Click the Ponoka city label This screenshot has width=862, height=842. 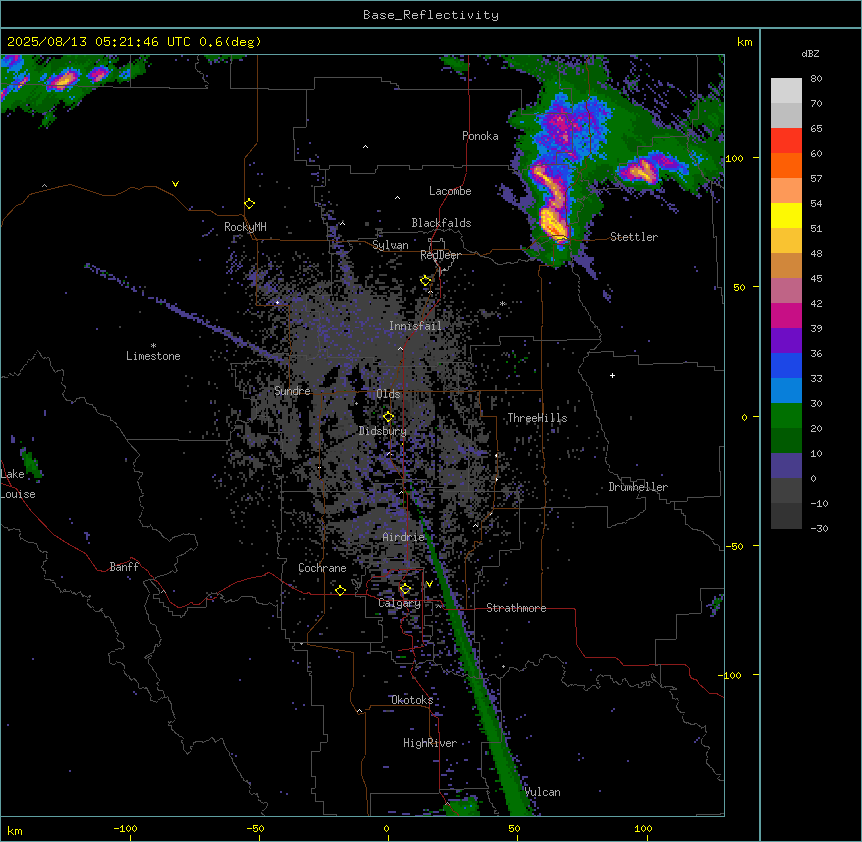[x=480, y=136]
